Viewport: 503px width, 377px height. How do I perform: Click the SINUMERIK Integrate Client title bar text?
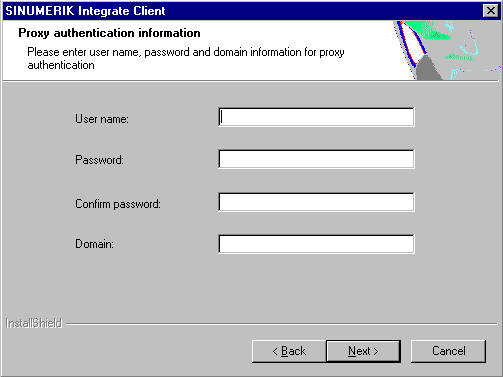pyautogui.click(x=85, y=11)
